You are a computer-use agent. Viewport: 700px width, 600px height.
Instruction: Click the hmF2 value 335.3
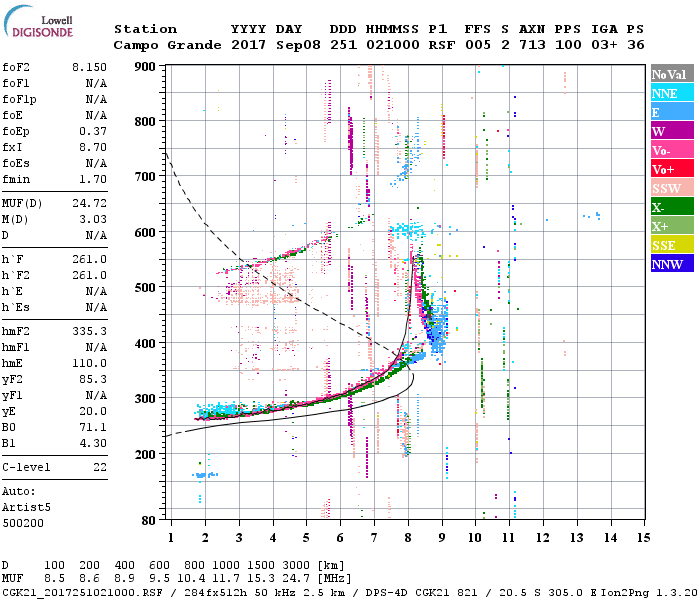(x=89, y=331)
